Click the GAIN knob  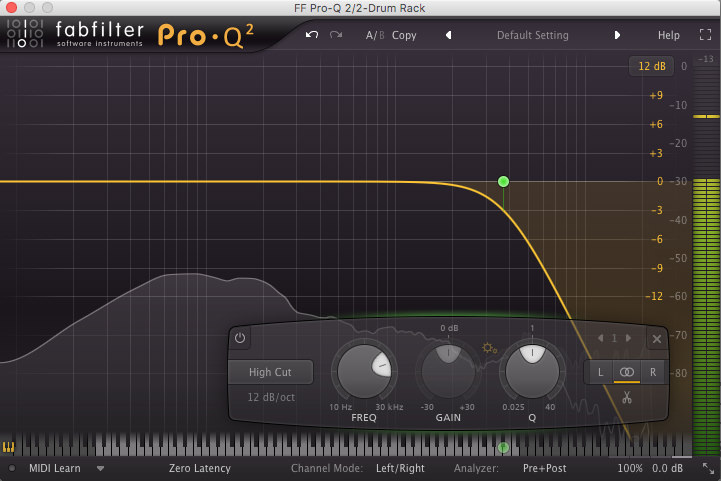click(x=448, y=372)
